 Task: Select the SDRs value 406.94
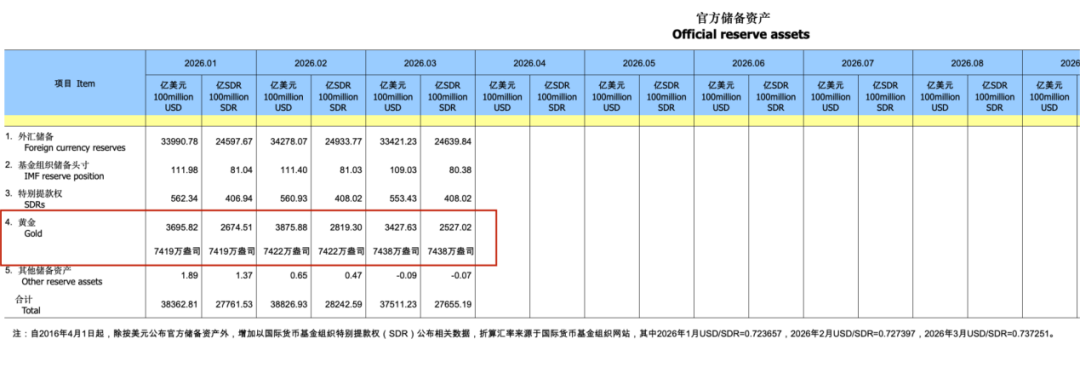point(239,199)
